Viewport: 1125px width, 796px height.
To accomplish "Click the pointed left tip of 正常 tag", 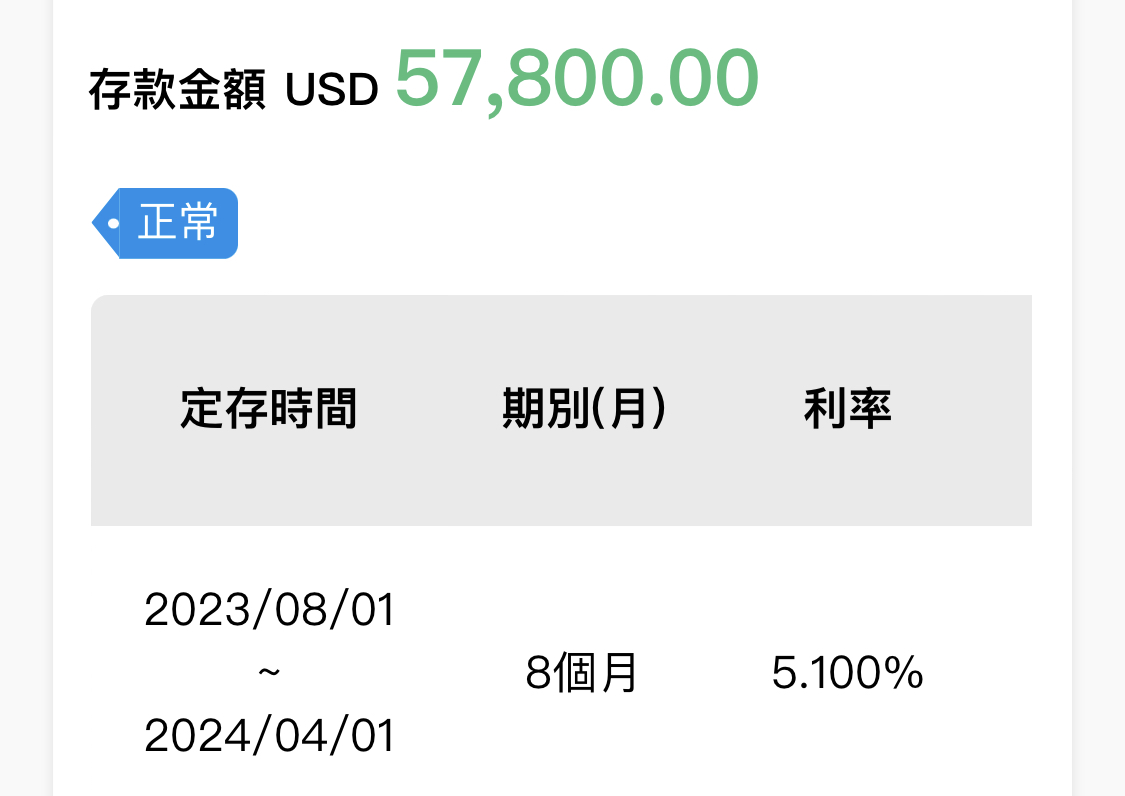I will pyautogui.click(x=96, y=223).
